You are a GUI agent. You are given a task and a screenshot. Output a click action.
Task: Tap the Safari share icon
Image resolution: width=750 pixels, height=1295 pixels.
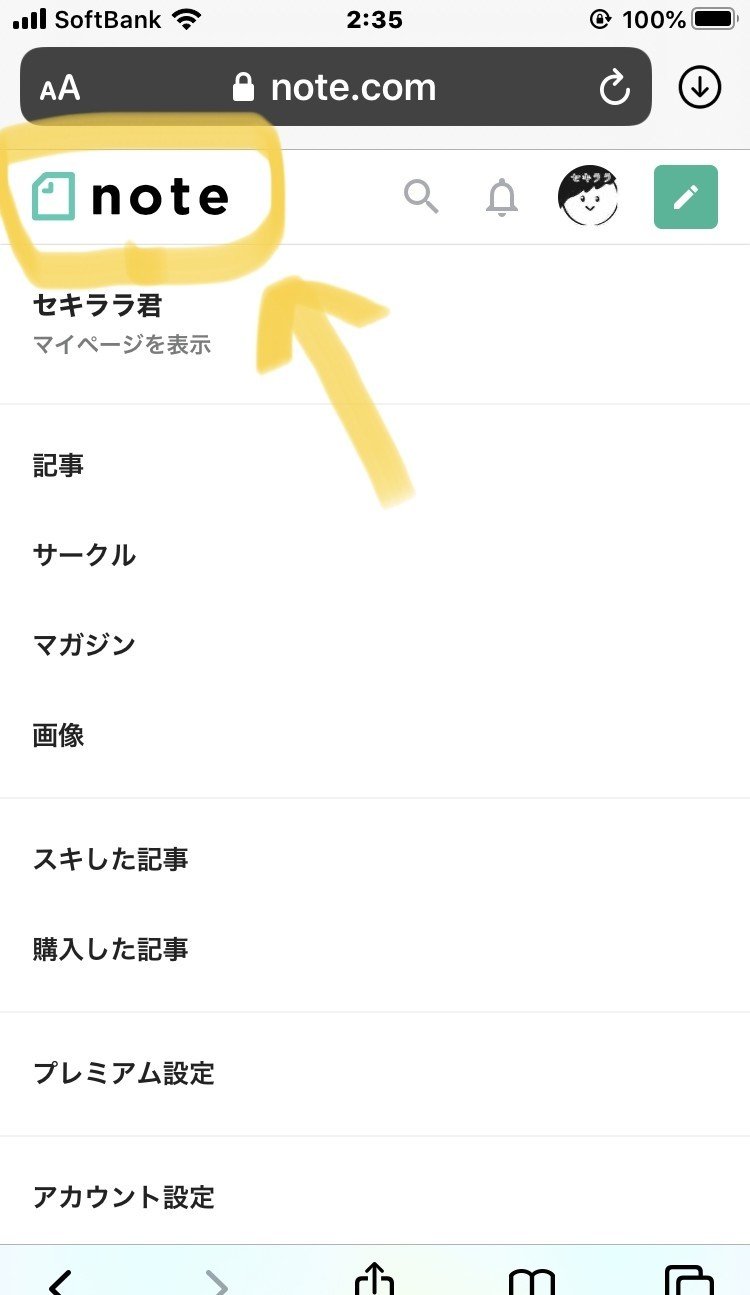[374, 1281]
